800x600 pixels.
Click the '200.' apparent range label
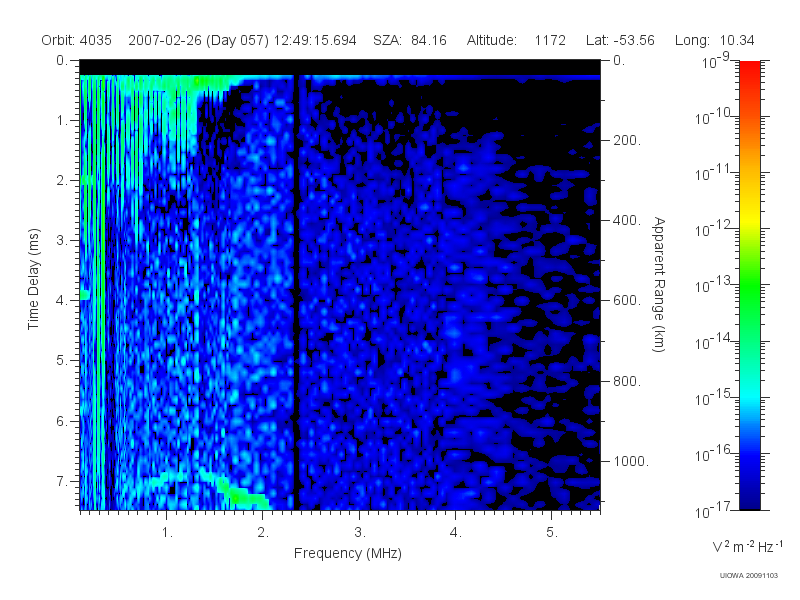[x=627, y=140]
